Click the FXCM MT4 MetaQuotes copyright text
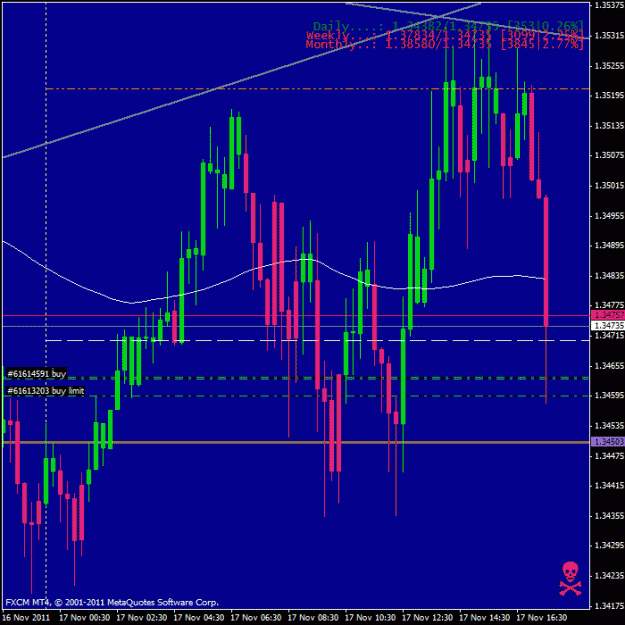 coord(112,602)
